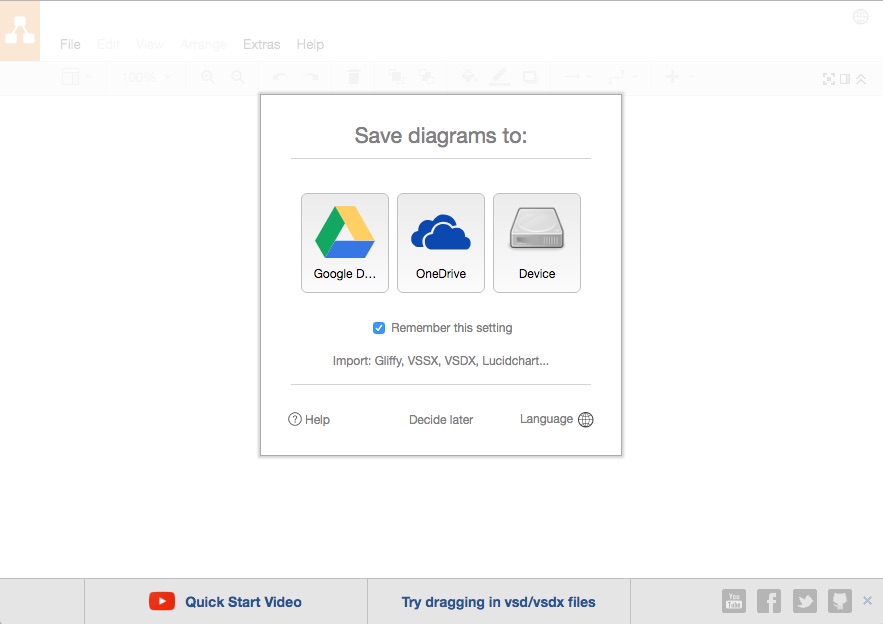Click the delete trash icon

pyautogui.click(x=354, y=77)
